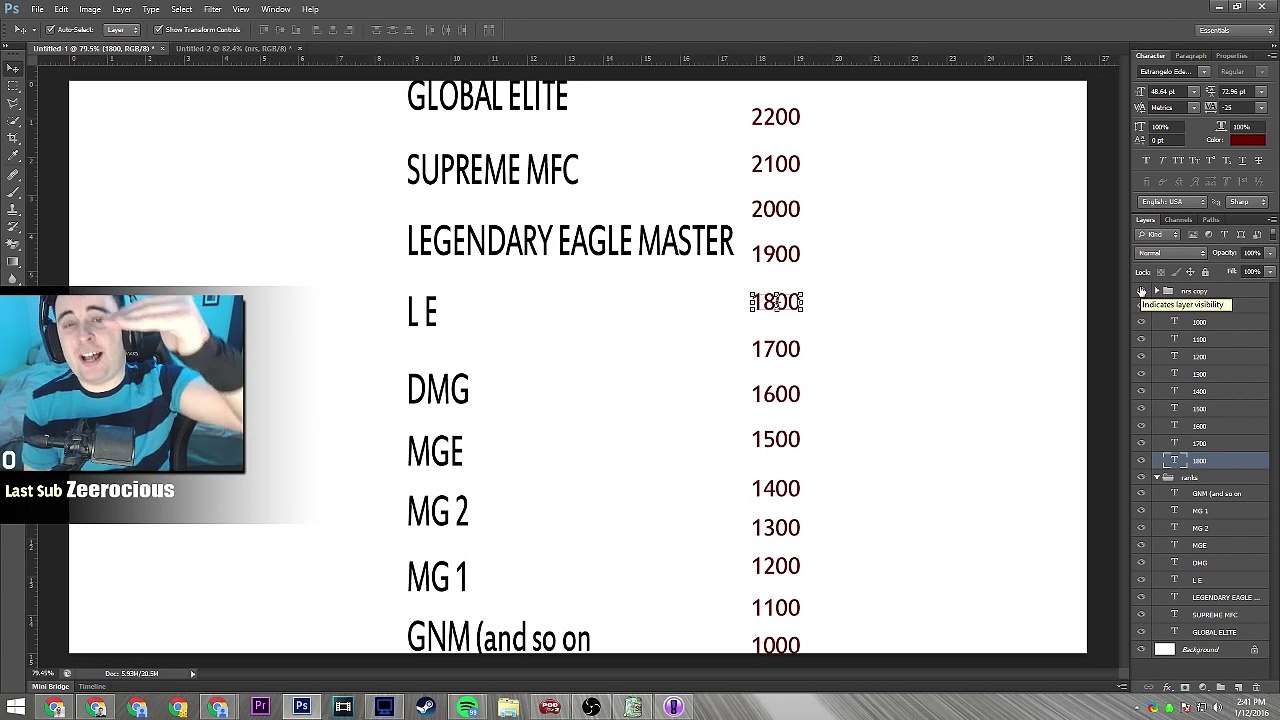
Task: Open the text Color swatch
Action: (1248, 140)
